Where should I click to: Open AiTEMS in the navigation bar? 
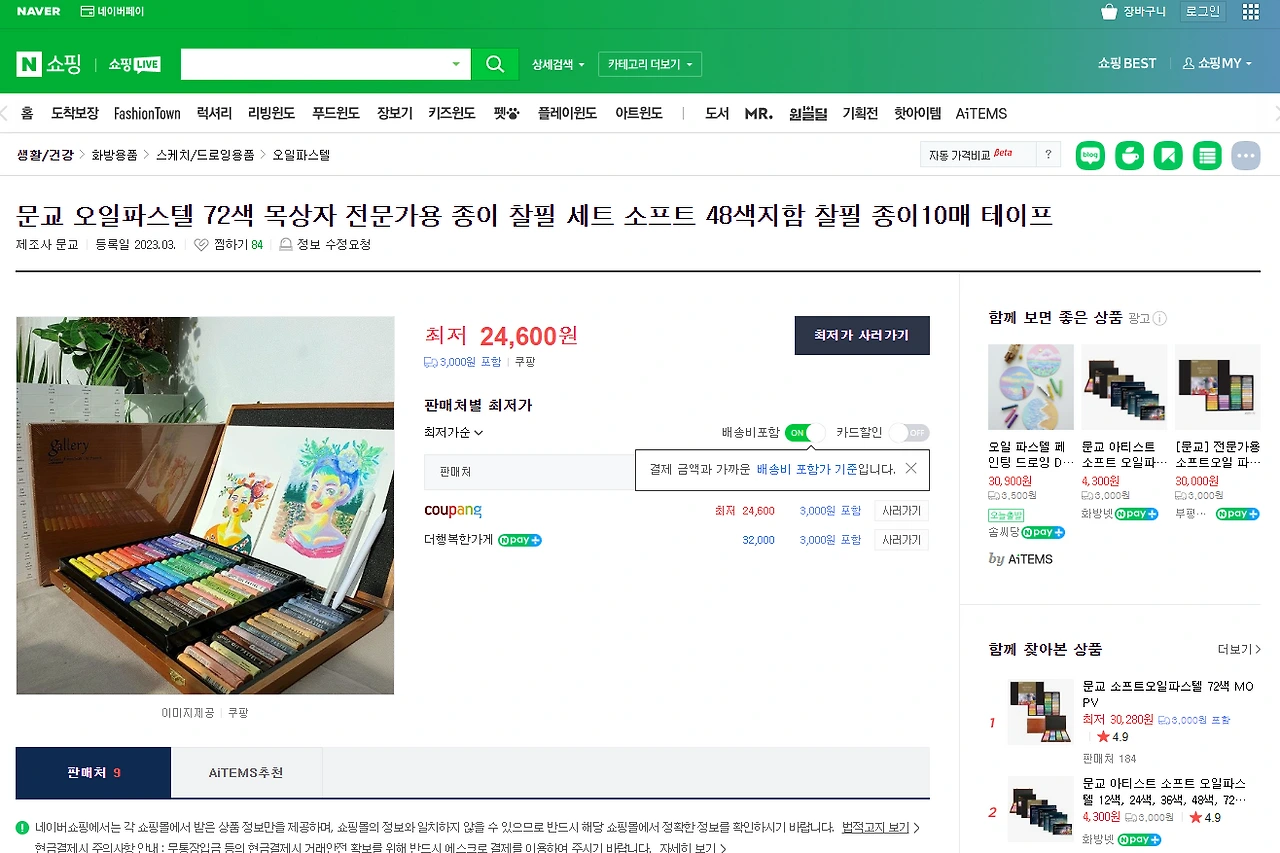click(x=981, y=113)
